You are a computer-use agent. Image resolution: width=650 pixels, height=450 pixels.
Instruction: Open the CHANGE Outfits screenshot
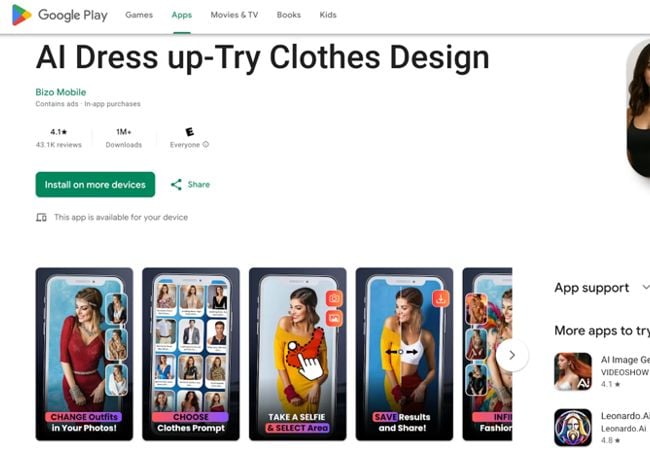[84, 354]
